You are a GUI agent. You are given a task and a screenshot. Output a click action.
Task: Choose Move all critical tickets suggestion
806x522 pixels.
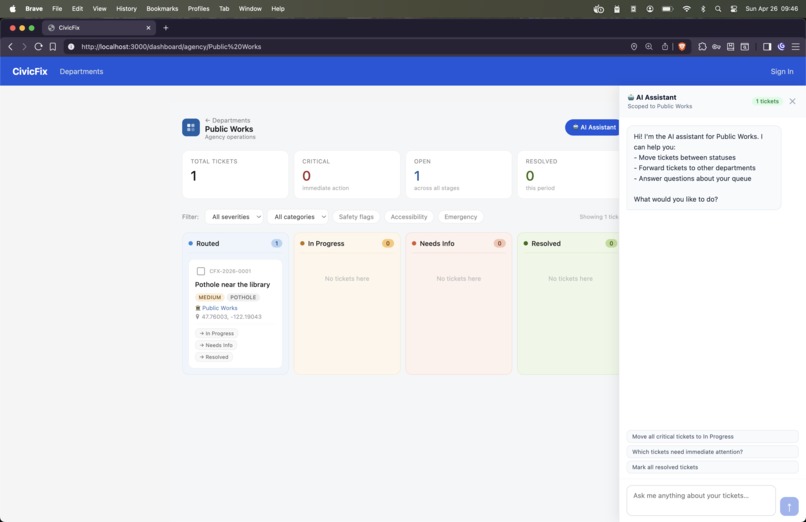712,436
